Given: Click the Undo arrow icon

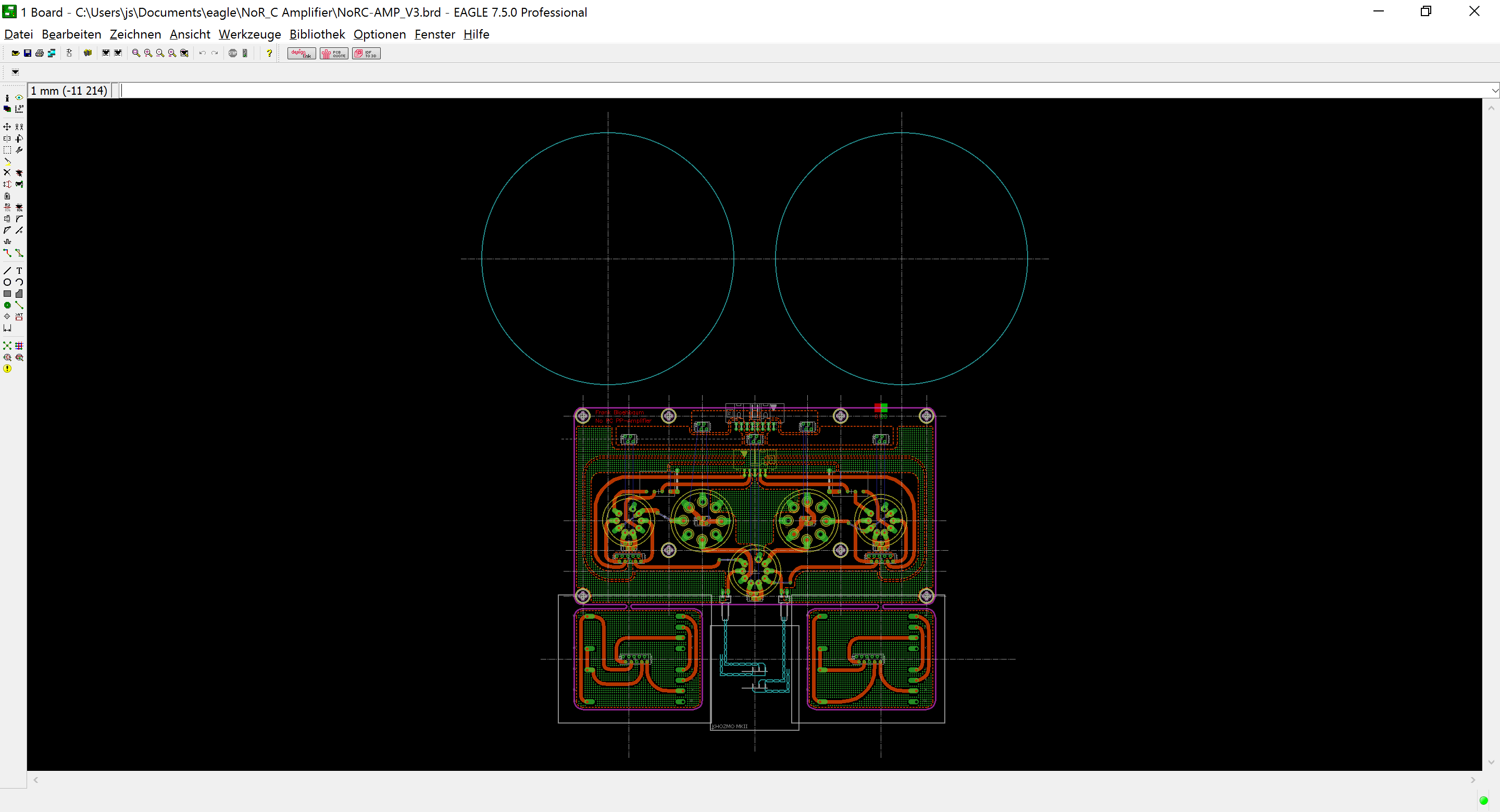Looking at the screenshot, I should tap(203, 53).
